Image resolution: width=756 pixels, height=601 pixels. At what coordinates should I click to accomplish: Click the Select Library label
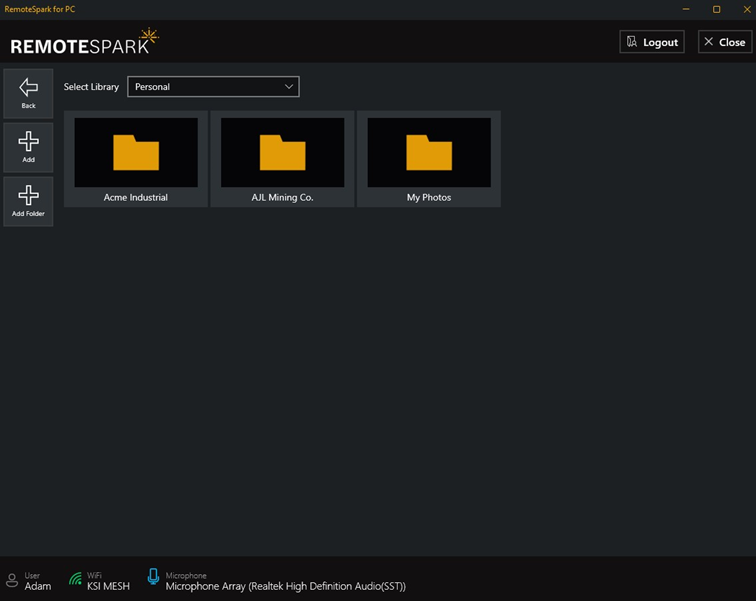[91, 87]
